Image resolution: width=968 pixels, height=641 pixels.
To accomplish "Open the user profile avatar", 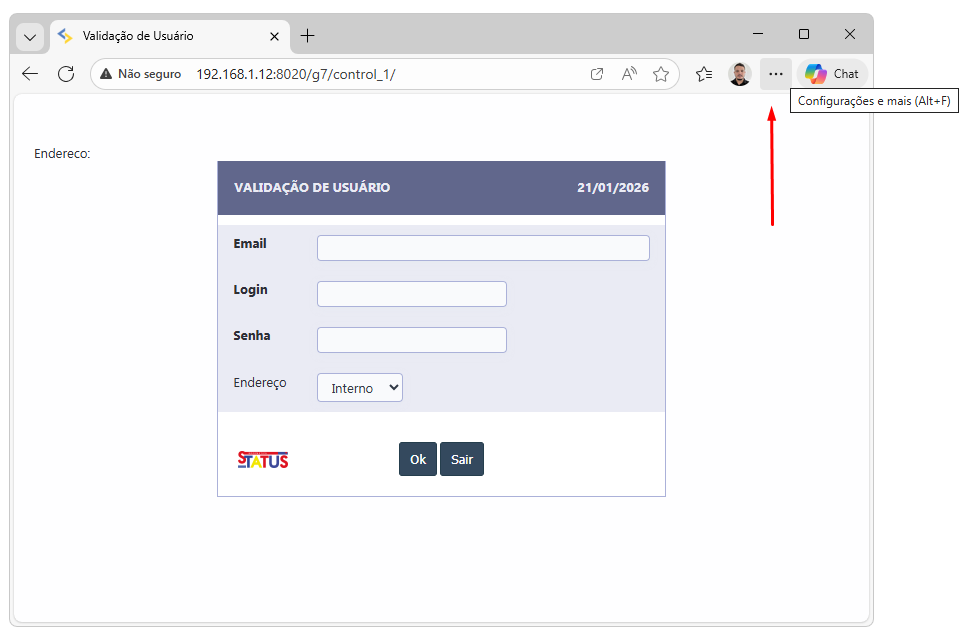I will (739, 74).
